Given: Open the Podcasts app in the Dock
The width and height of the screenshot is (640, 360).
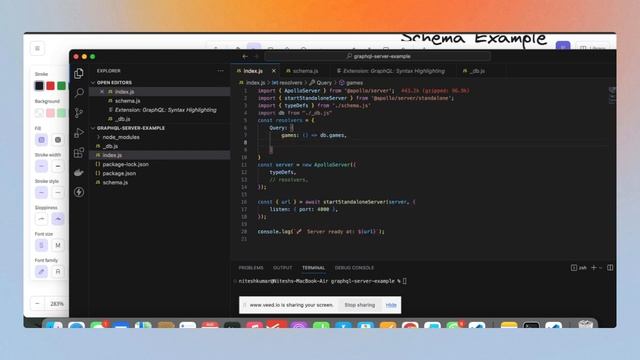Looking at the screenshot, I should click(x=299, y=325).
